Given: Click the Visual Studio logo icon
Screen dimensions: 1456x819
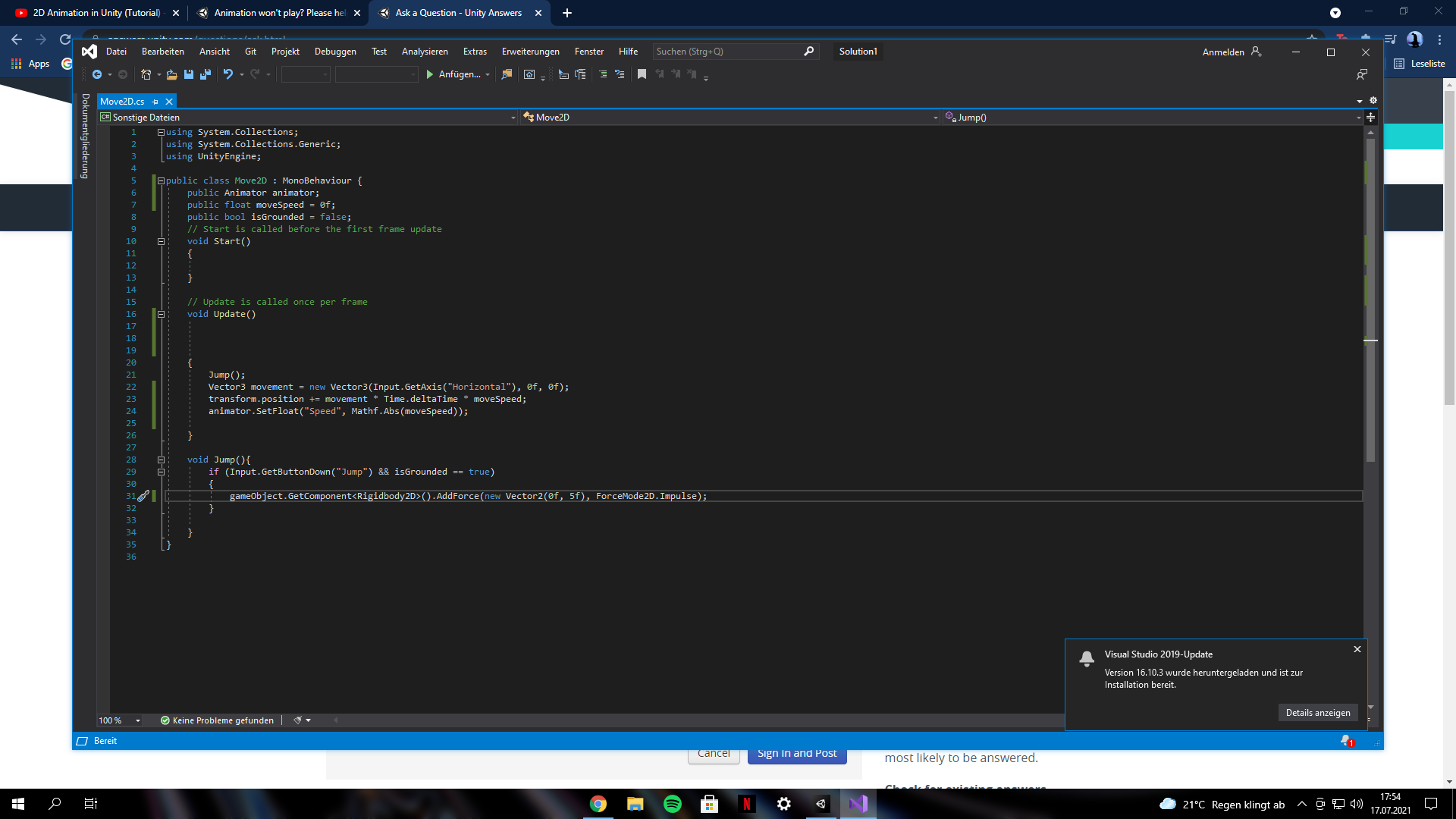Looking at the screenshot, I should coord(89,52).
